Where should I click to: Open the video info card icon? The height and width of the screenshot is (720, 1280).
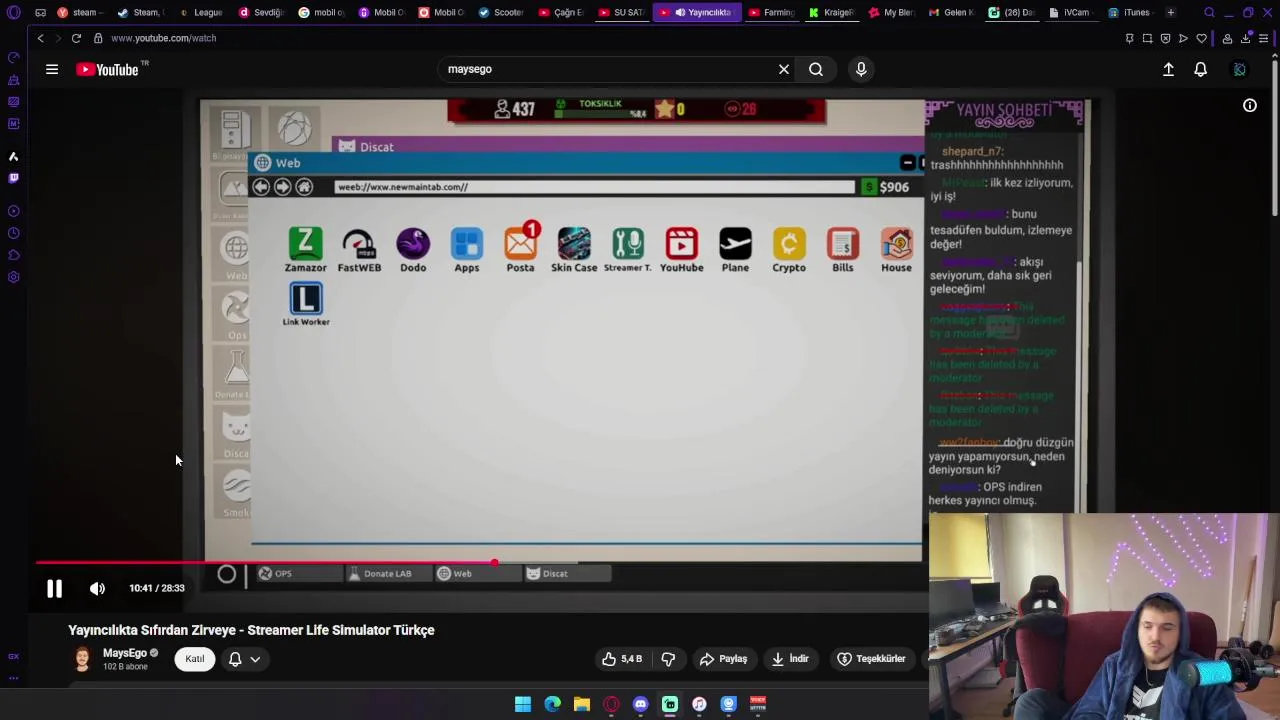point(1249,105)
